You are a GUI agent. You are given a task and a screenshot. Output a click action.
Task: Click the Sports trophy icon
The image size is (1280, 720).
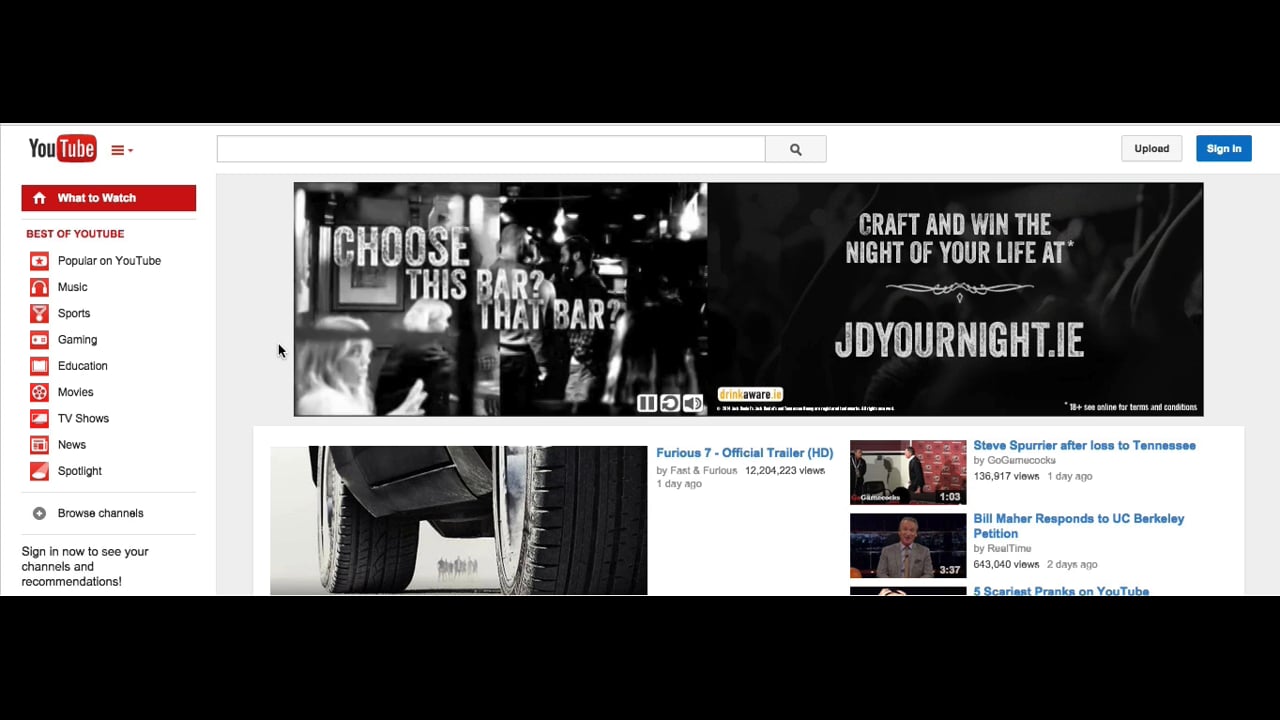(39, 313)
